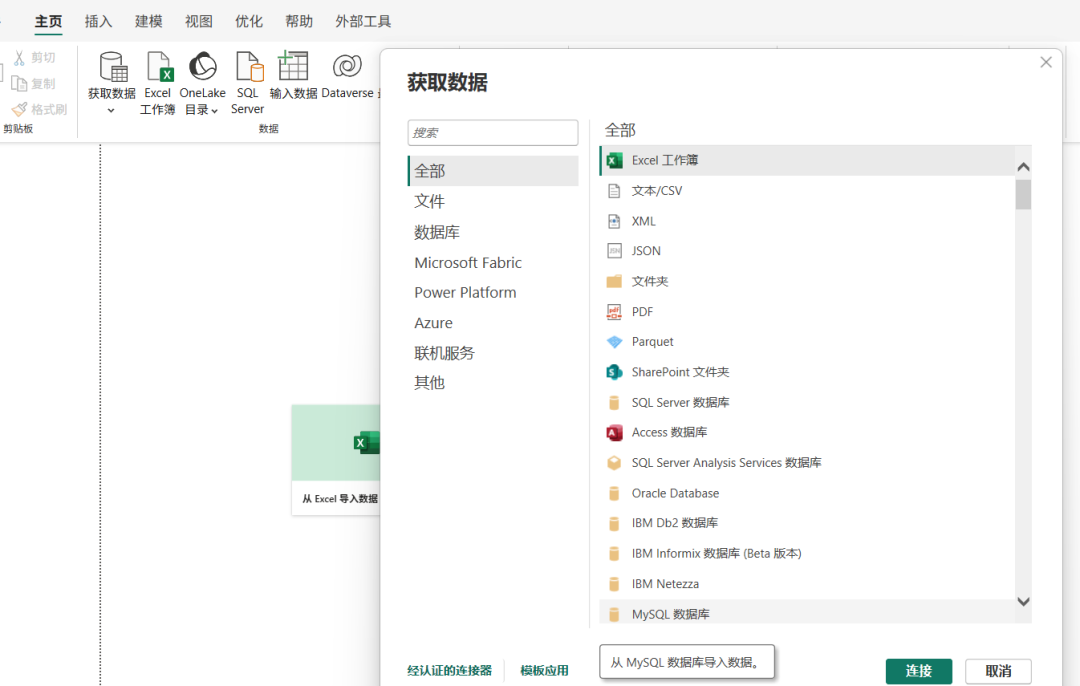Click the 格式刷 format painter icon
1080x686 pixels.
tap(19, 109)
